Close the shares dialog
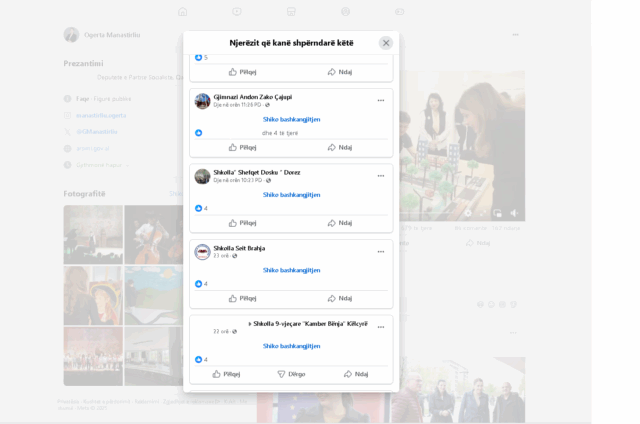640x424 pixels. 386,43
